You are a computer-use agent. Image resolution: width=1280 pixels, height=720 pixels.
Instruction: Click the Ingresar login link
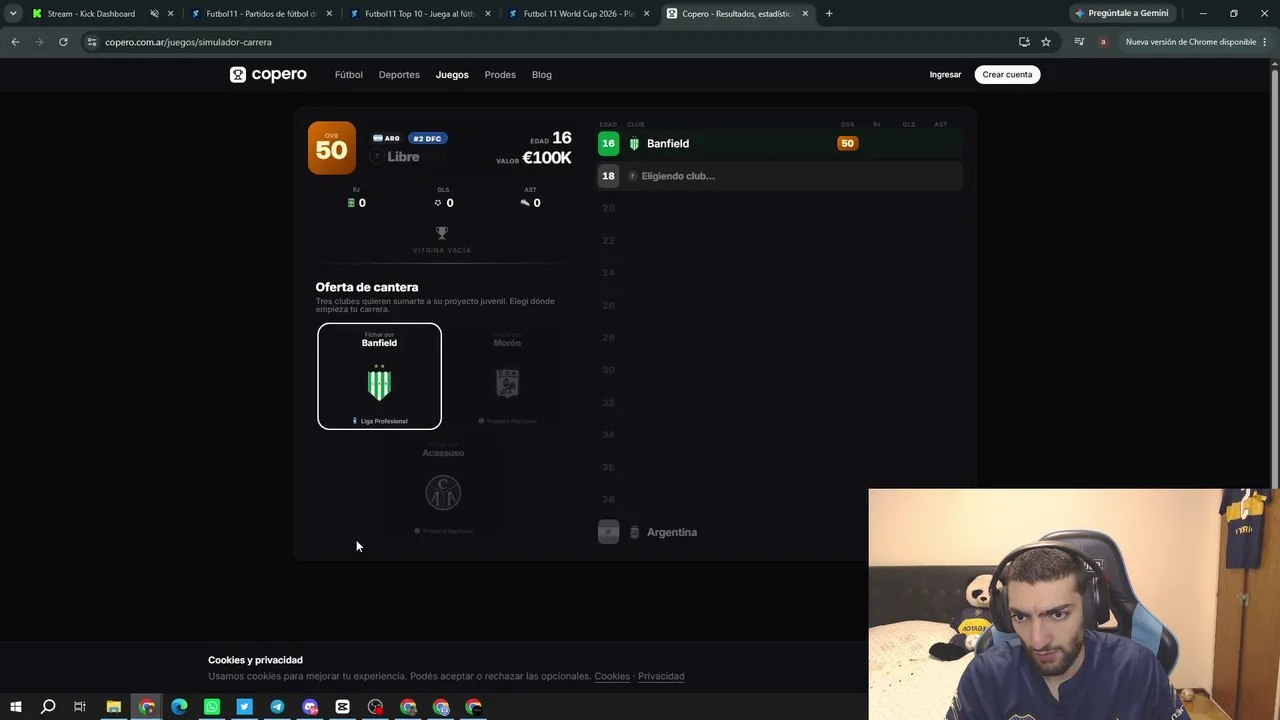pyautogui.click(x=945, y=74)
